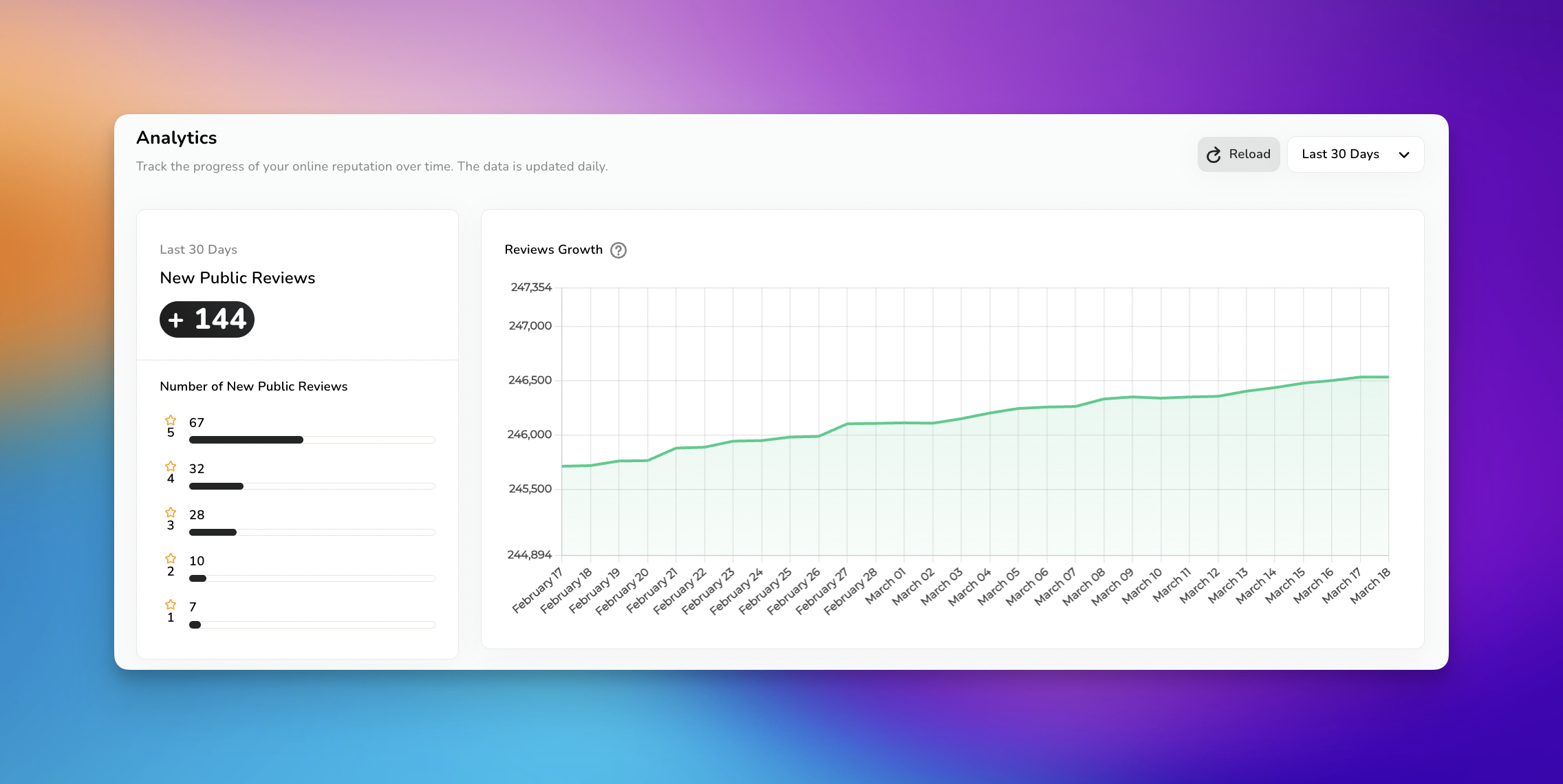Click the February 17 chart axis label
1563x784 pixels.
point(538,590)
